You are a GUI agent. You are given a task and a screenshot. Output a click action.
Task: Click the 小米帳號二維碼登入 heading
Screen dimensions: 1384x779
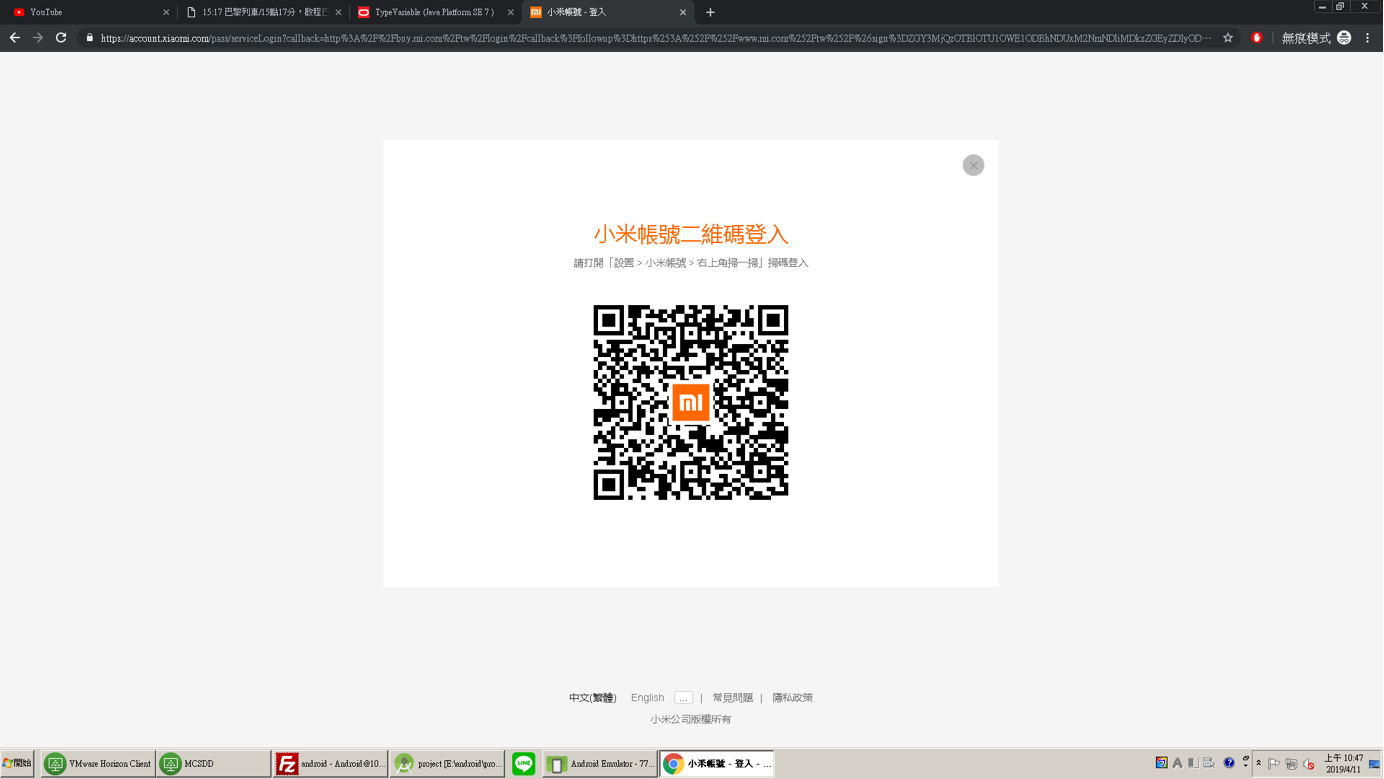point(691,234)
